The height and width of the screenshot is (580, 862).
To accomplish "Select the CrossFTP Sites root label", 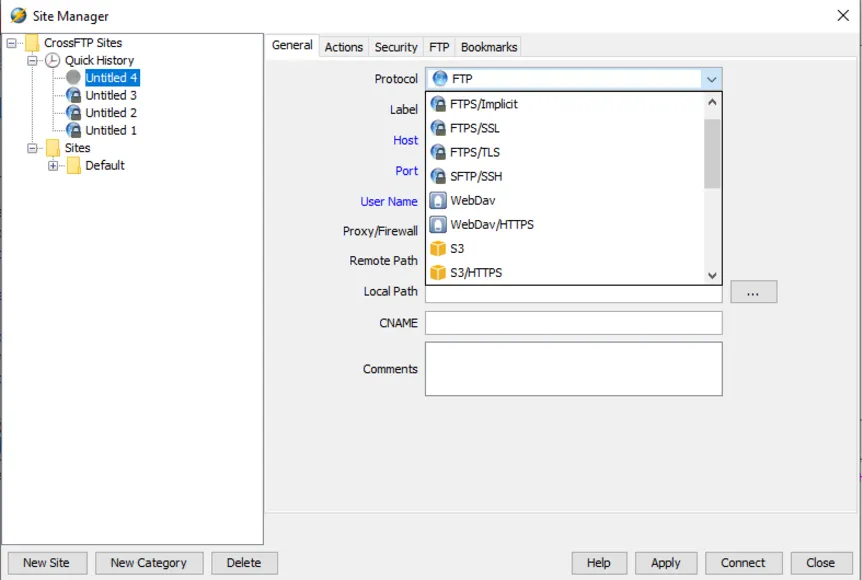I will [83, 43].
